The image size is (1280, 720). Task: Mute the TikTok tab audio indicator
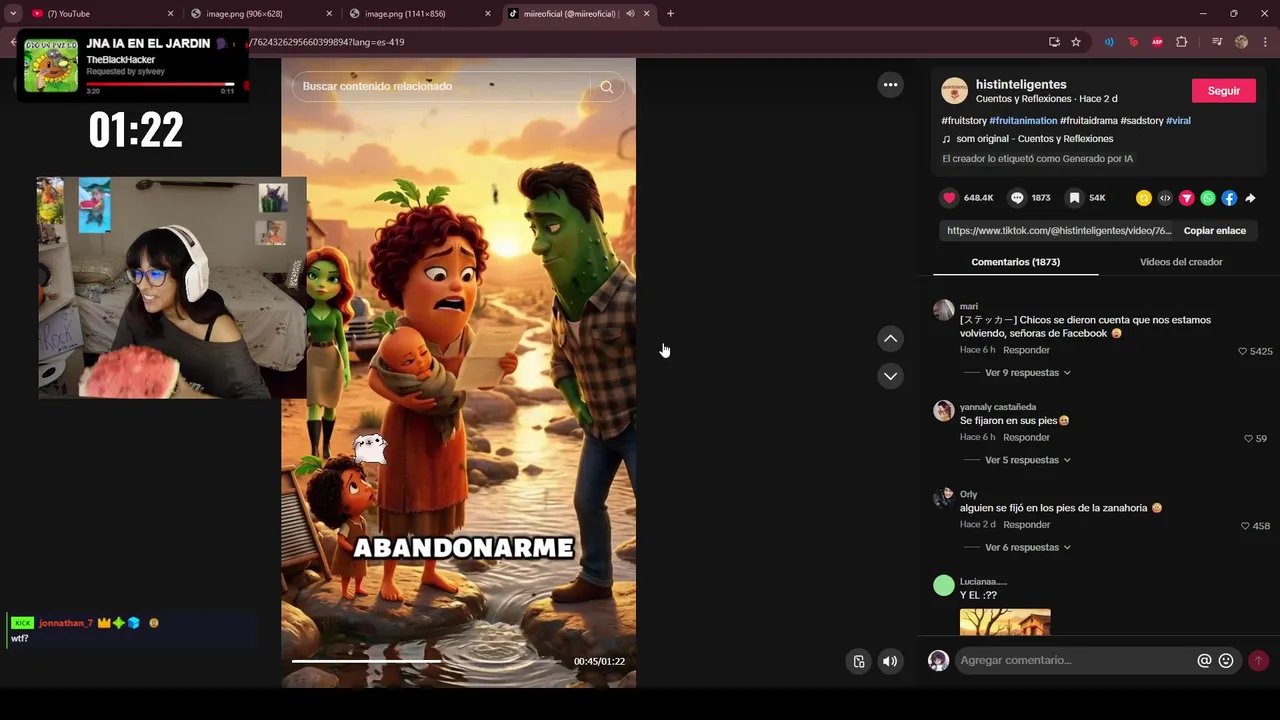pos(630,14)
